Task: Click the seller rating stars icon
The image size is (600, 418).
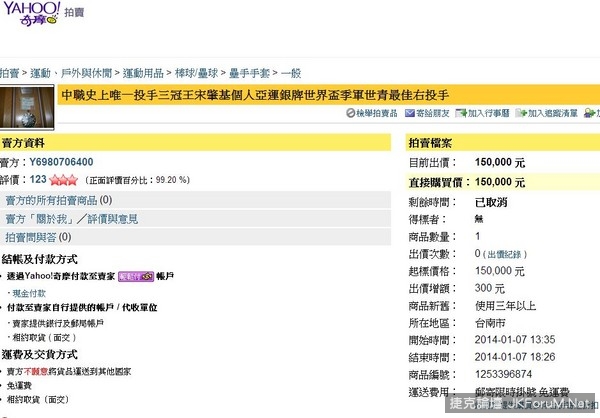Action: (64, 180)
